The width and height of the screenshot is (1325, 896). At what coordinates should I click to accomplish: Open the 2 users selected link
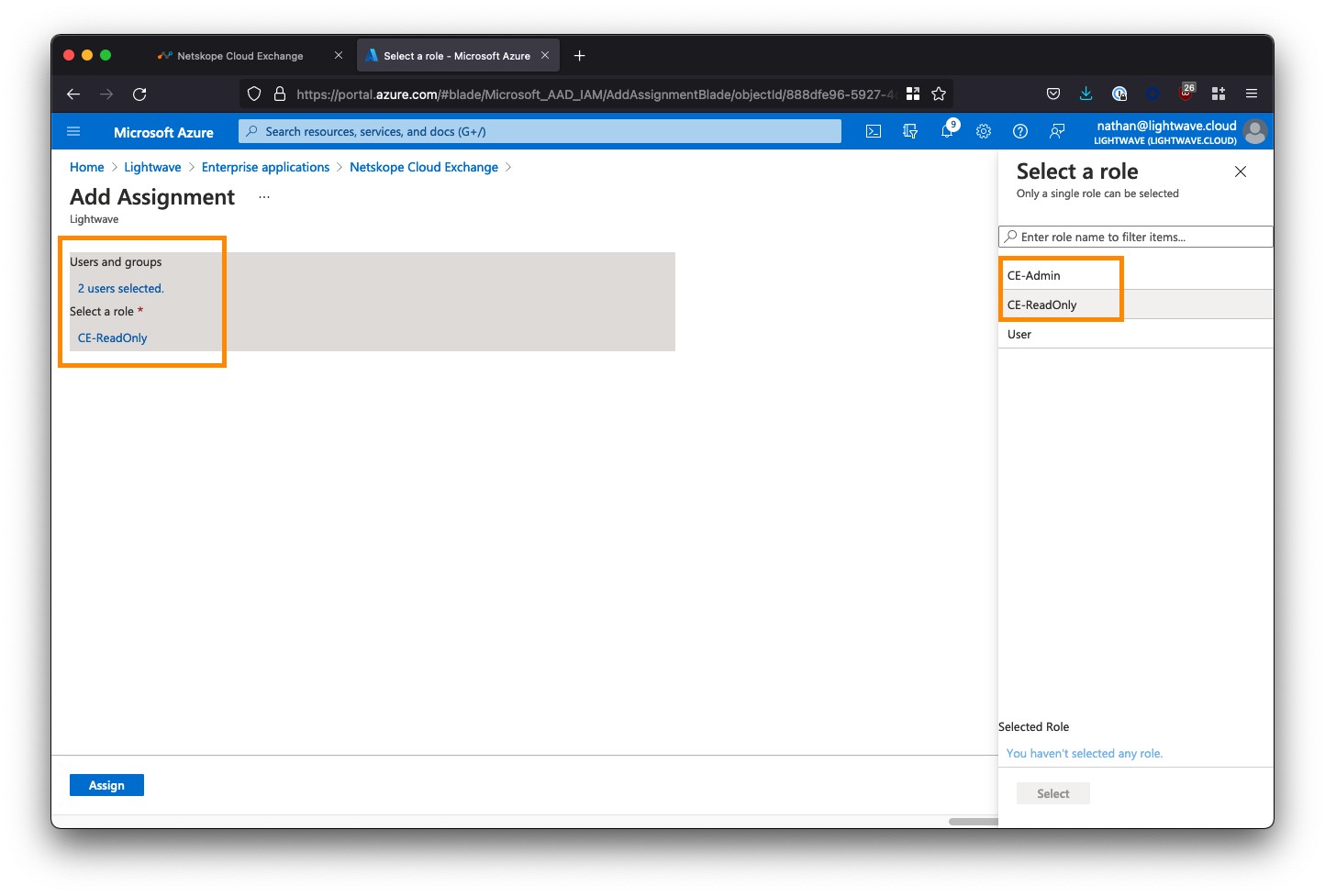pos(121,288)
